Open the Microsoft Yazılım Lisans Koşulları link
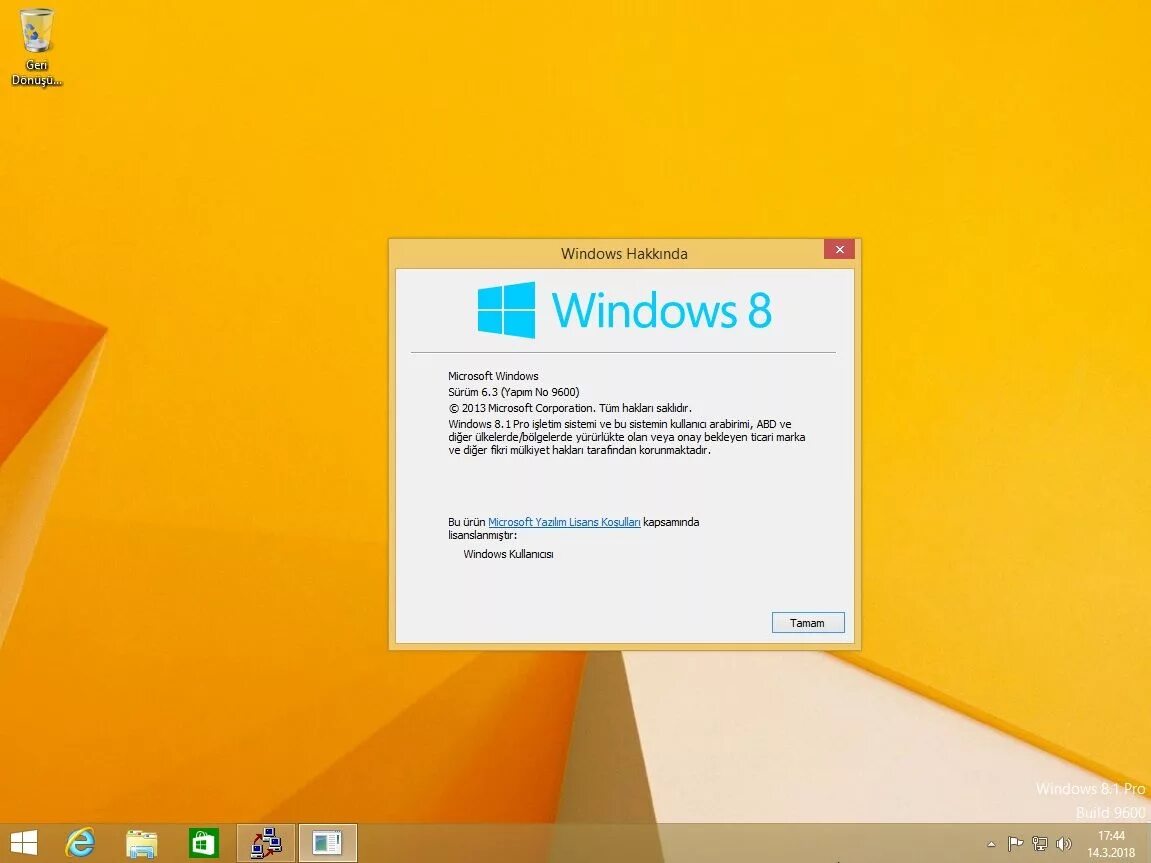This screenshot has width=1151, height=863. (564, 522)
